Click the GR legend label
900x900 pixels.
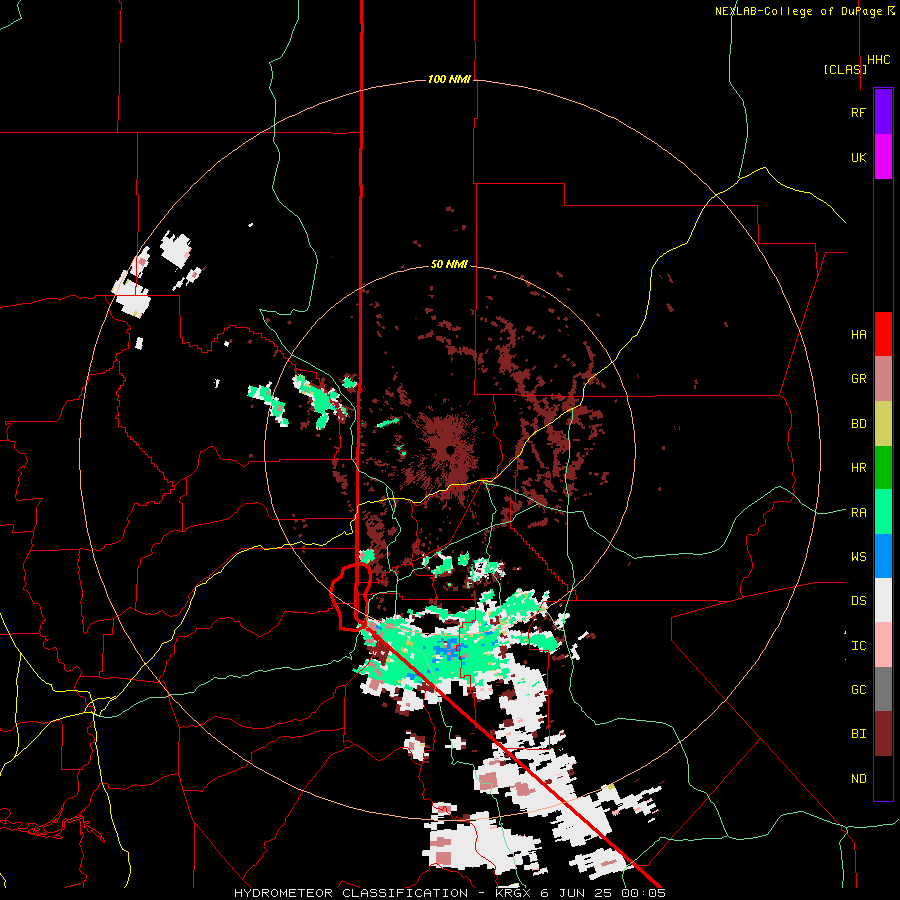click(x=858, y=379)
